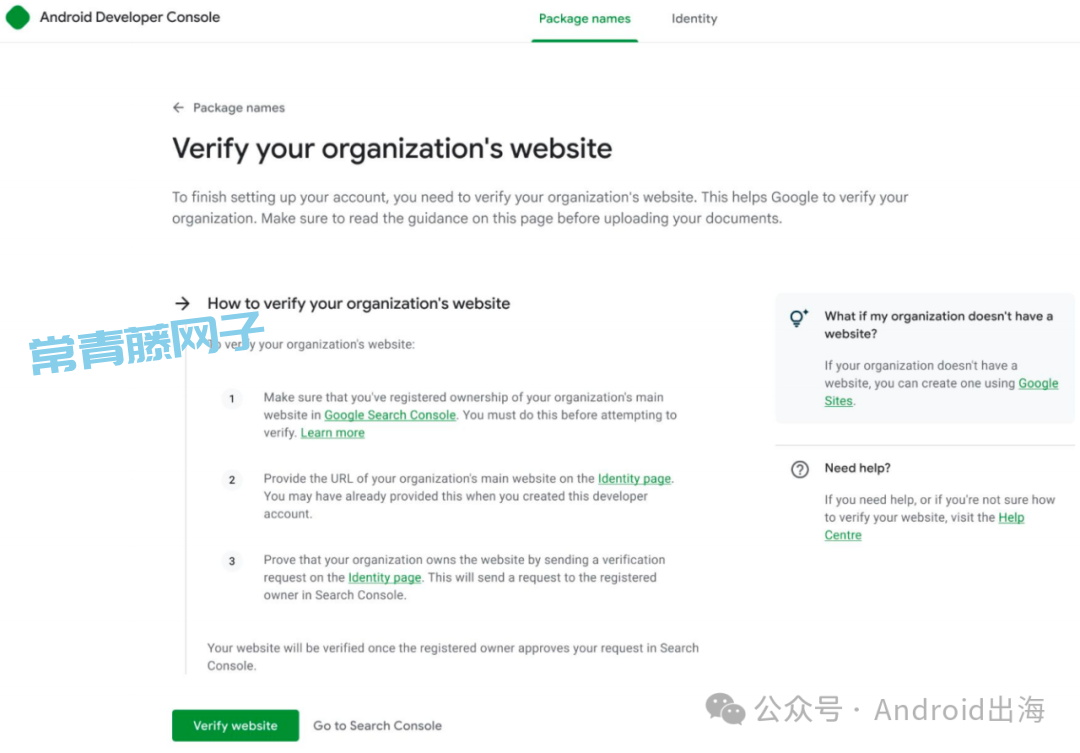Viewport: 1080px width, 753px height.
Task: Open the Identity page link in step 3
Action: 384,577
